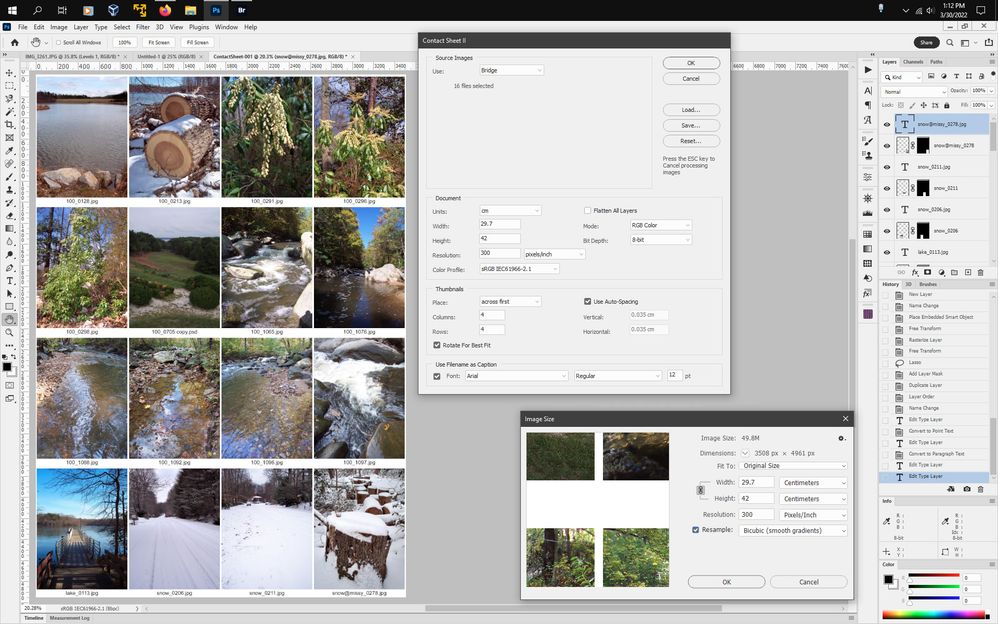998x624 pixels.
Task: Hide the snow_0211.jpg layer visibility eye
Action: pyautogui.click(x=887, y=167)
